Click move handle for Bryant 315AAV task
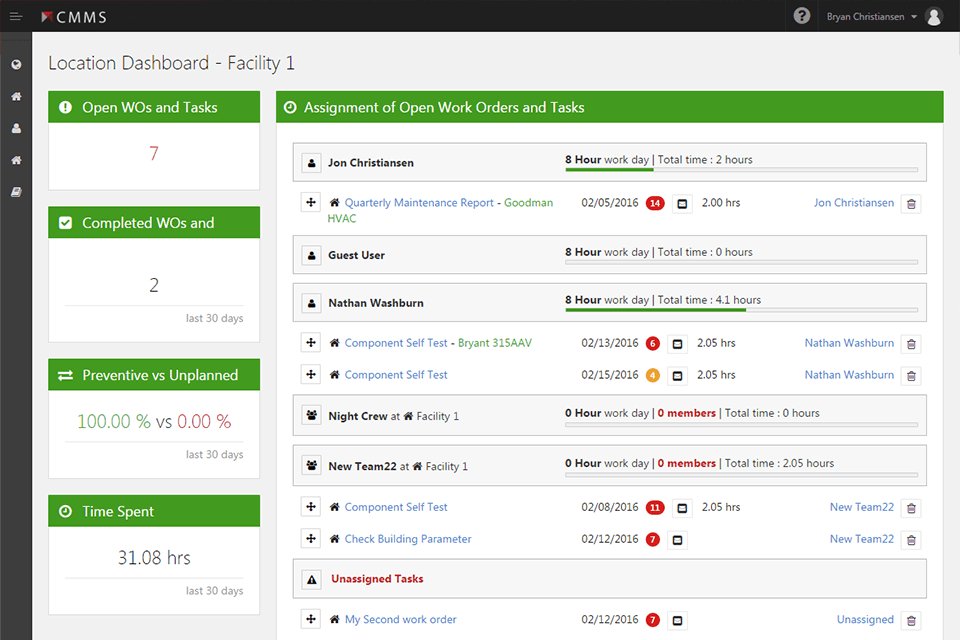 (311, 342)
